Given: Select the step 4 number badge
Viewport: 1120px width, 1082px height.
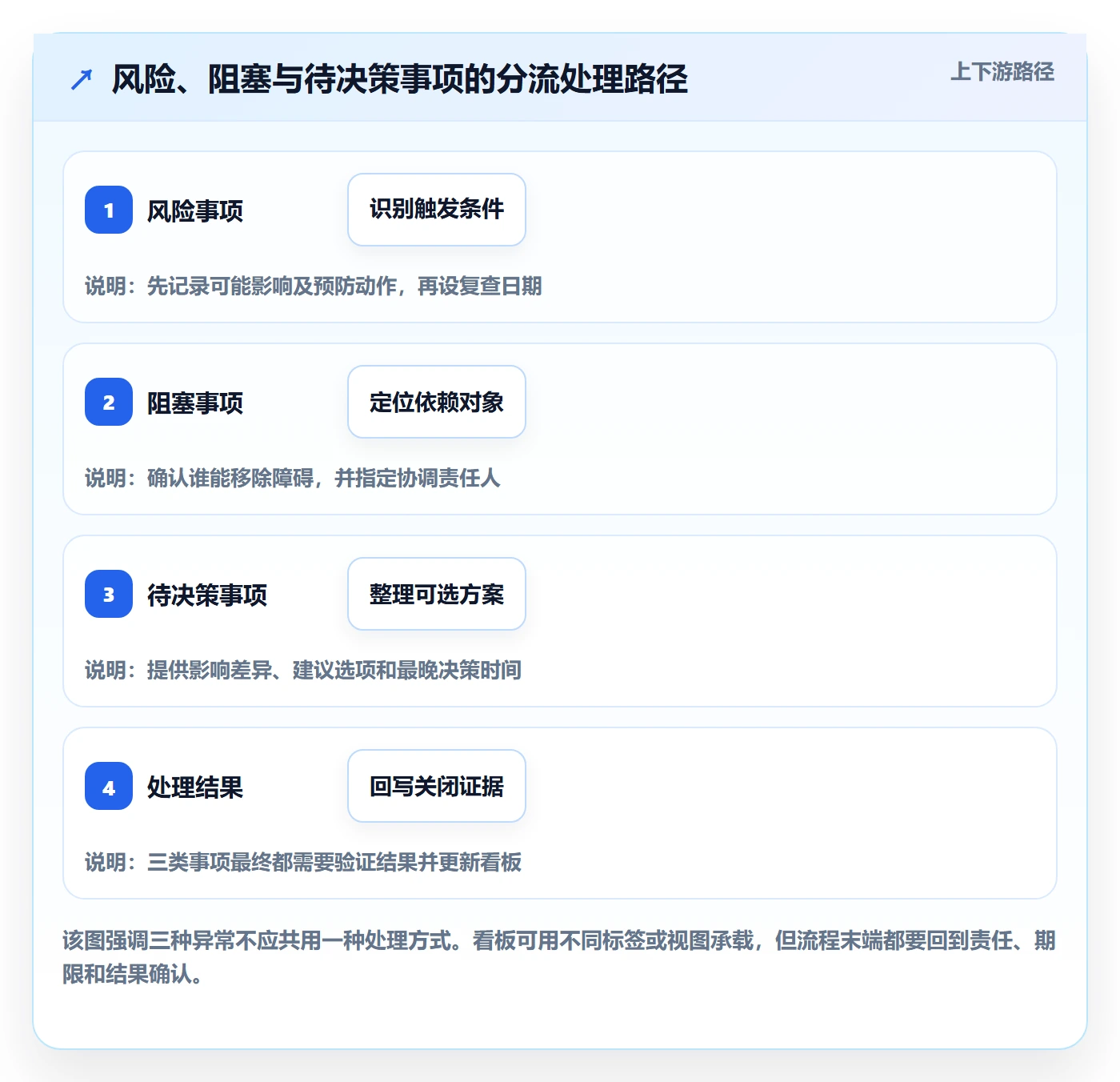Looking at the screenshot, I should point(109,786).
